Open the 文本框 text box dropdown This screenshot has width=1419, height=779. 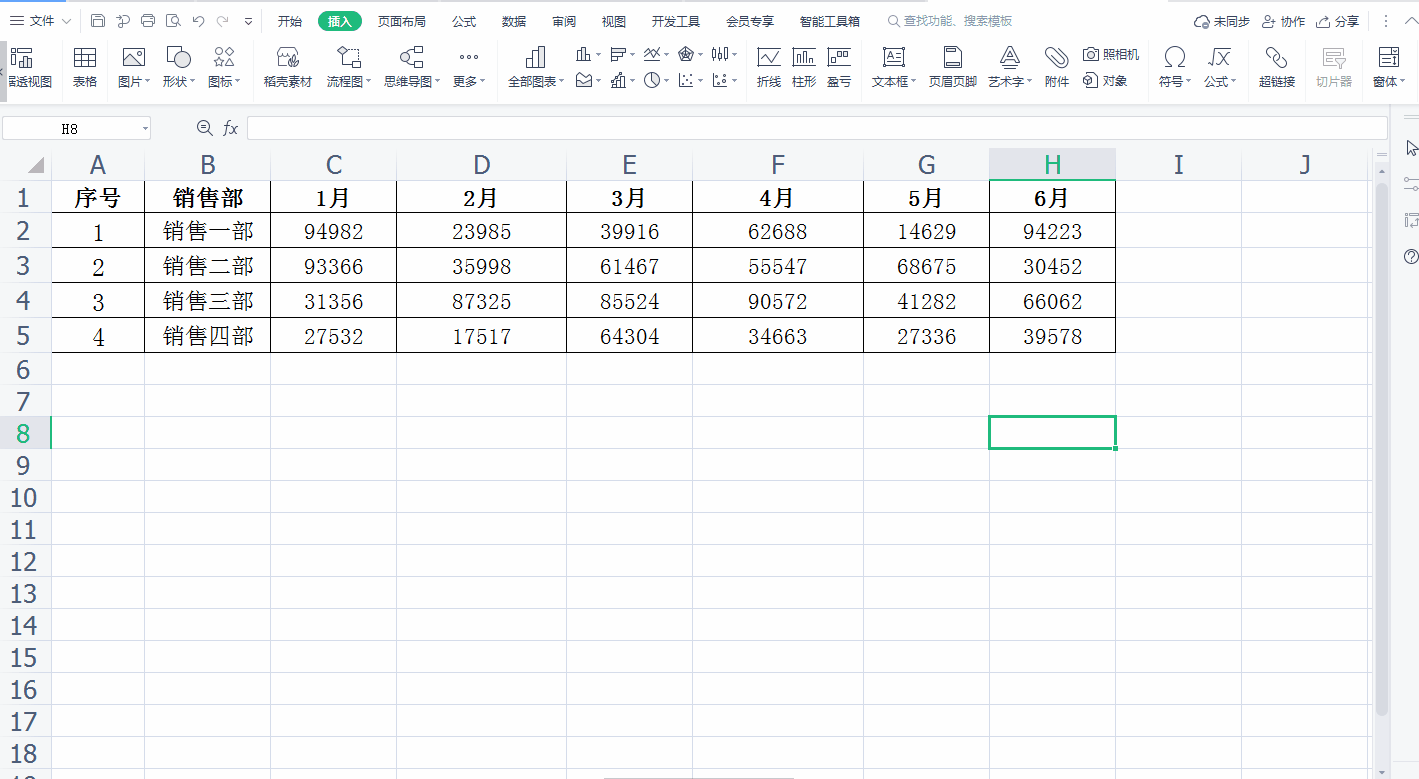(x=894, y=68)
